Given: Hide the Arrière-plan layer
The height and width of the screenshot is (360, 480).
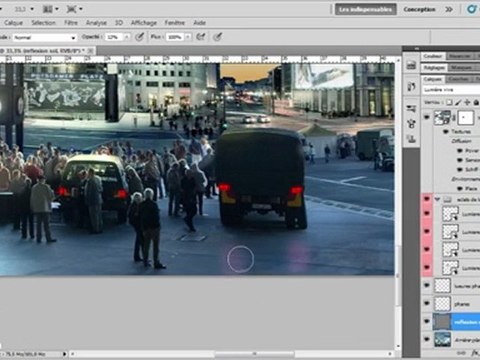Looking at the screenshot, I should point(427,339).
